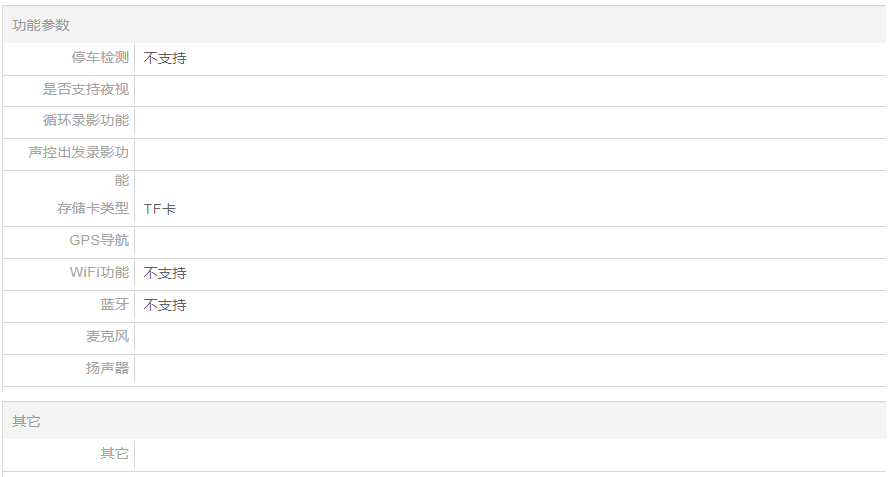The height and width of the screenshot is (477, 890).
Task: Click the 功能参数 section header
Action: click(41, 25)
